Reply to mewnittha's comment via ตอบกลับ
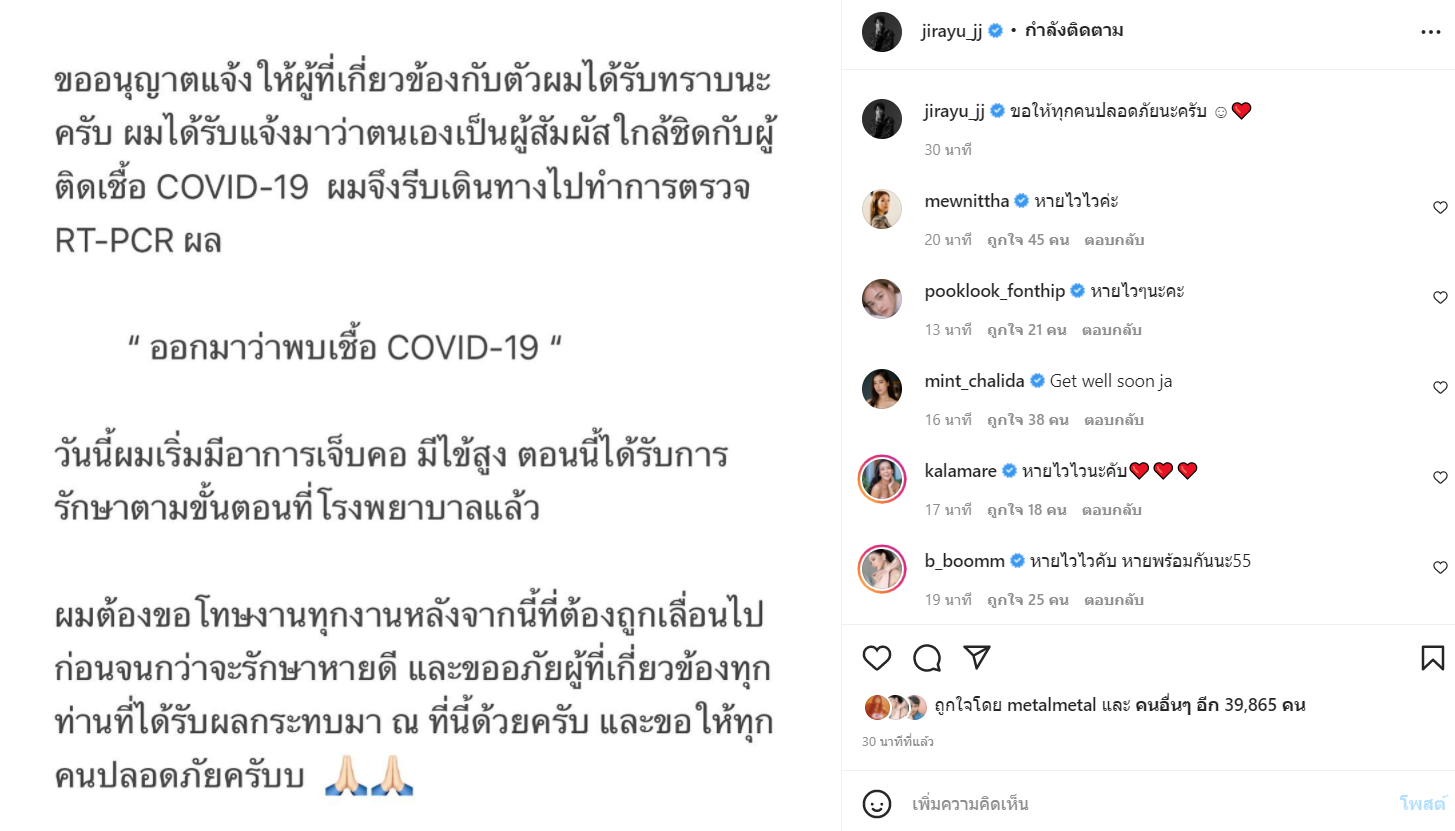Viewport: 1455px width, 831px height. coord(1114,240)
